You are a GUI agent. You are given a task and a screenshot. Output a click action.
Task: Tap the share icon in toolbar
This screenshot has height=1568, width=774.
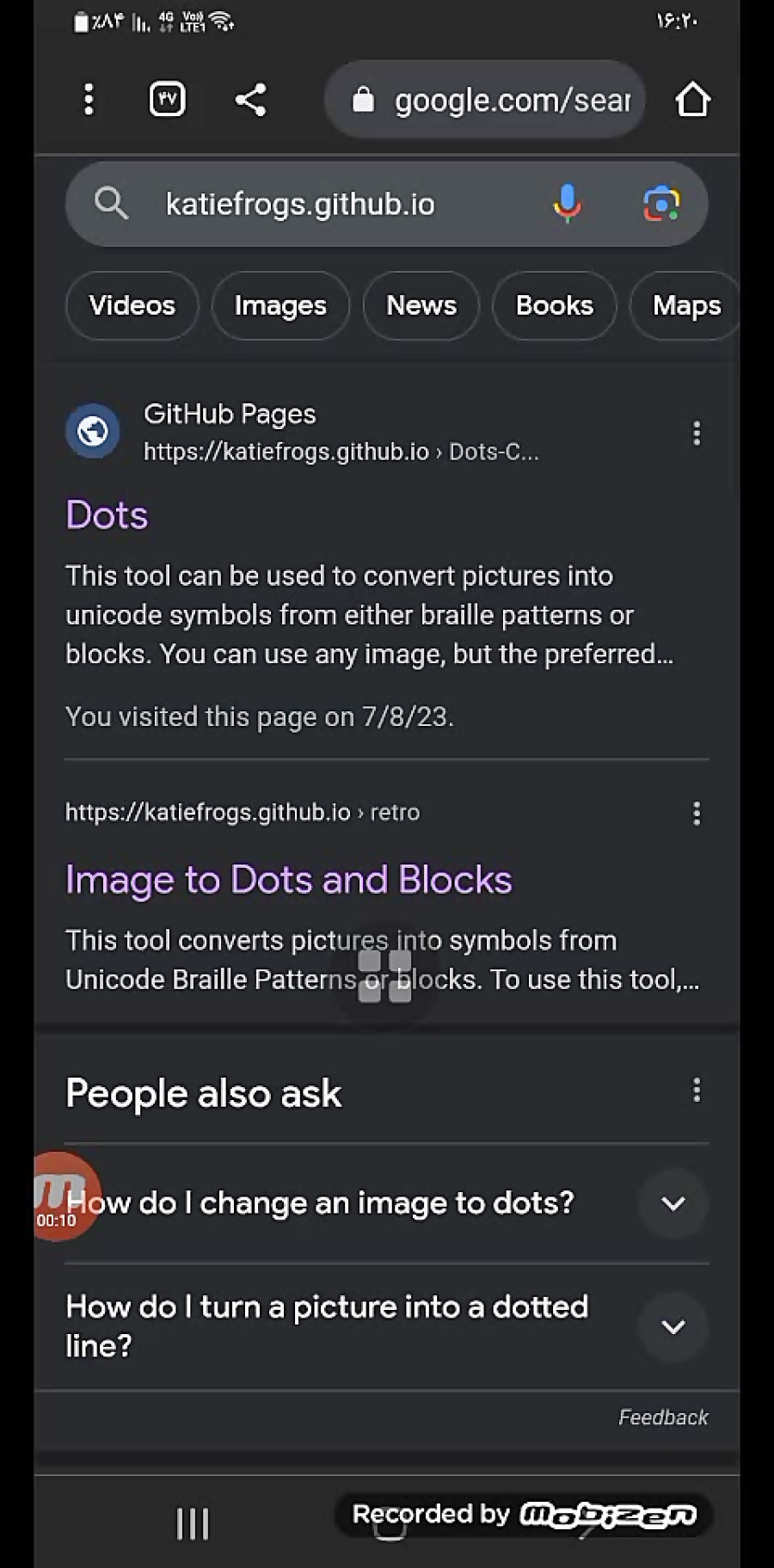click(x=250, y=100)
